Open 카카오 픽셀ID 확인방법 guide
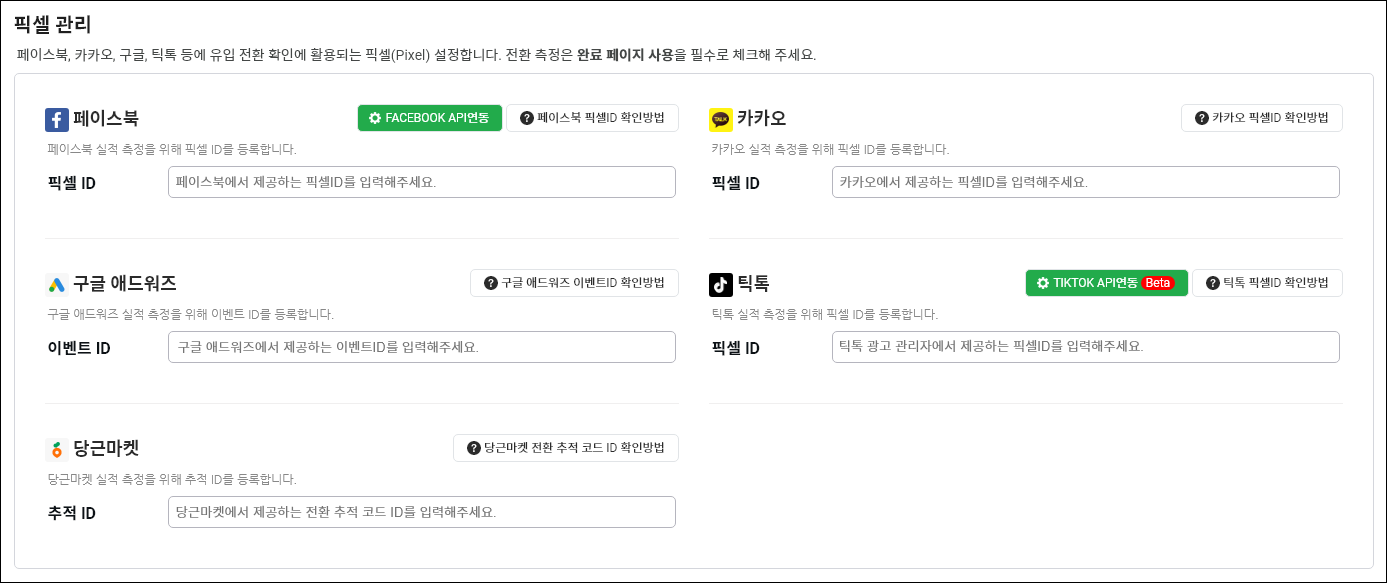The image size is (1387, 583). (x=1261, y=118)
